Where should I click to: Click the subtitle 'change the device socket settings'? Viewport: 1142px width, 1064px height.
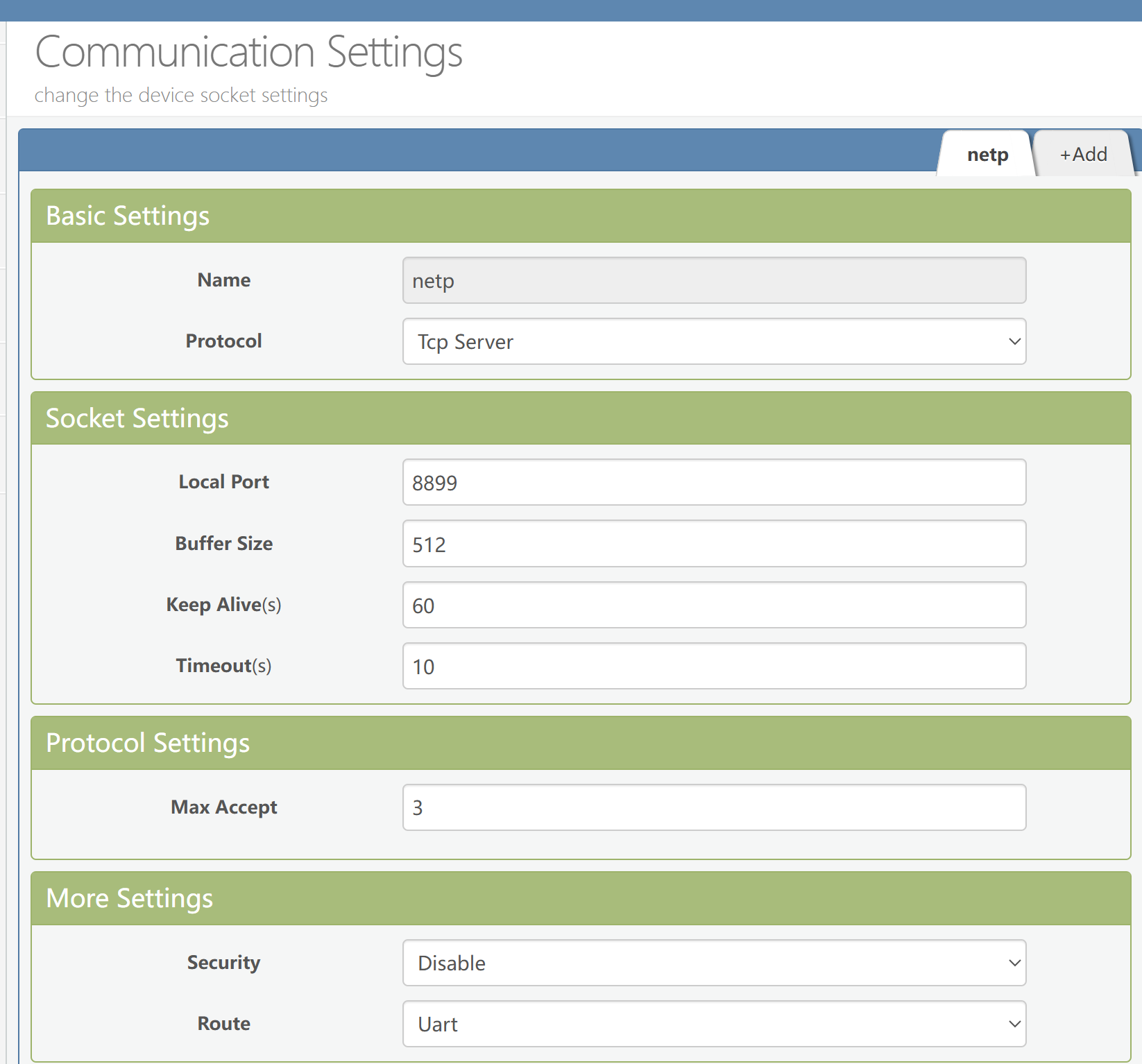[181, 95]
